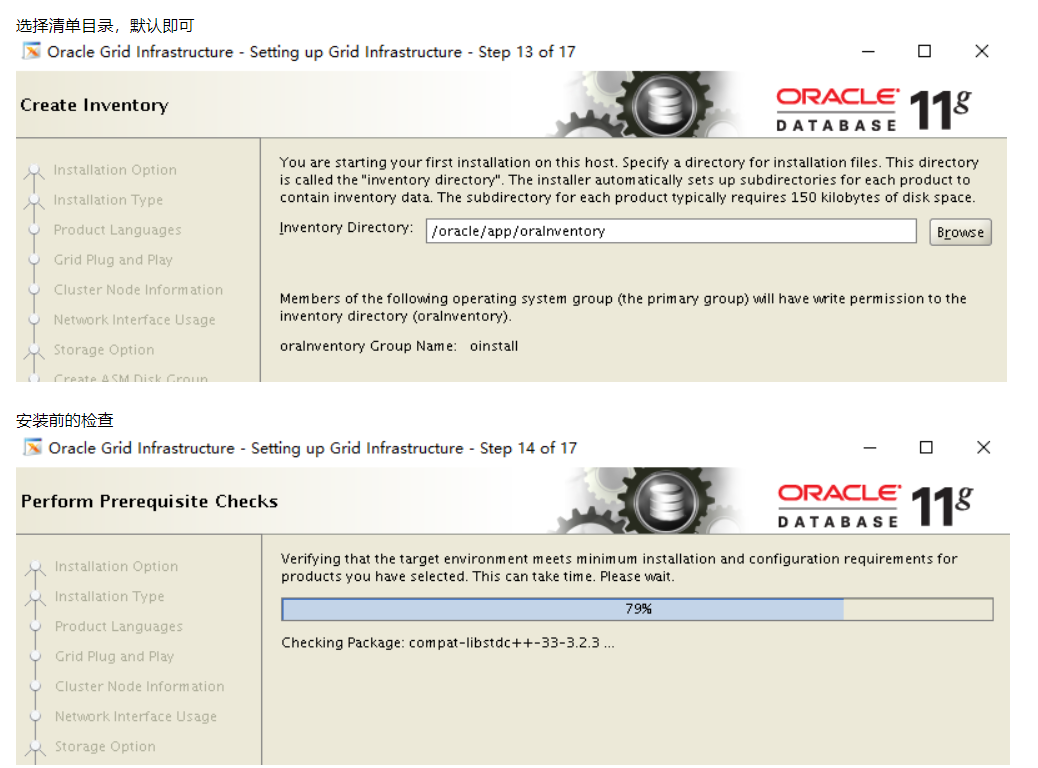The height and width of the screenshot is (768, 1038).
Task: Click the Oracle installer icon in Step 13 title bar
Action: (31, 51)
